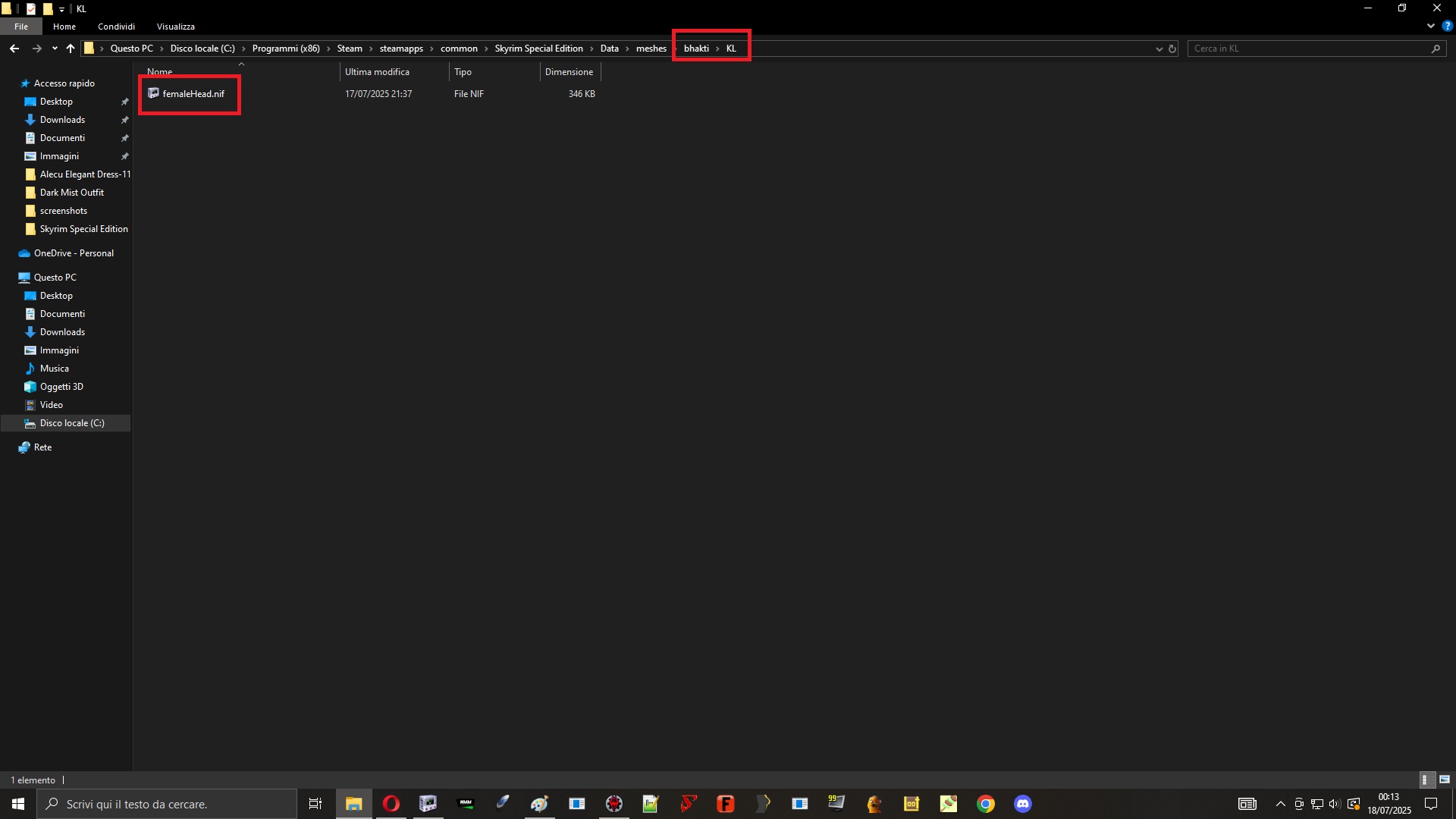The width and height of the screenshot is (1456, 819).
Task: Open the File menu tab
Action: [x=21, y=27]
